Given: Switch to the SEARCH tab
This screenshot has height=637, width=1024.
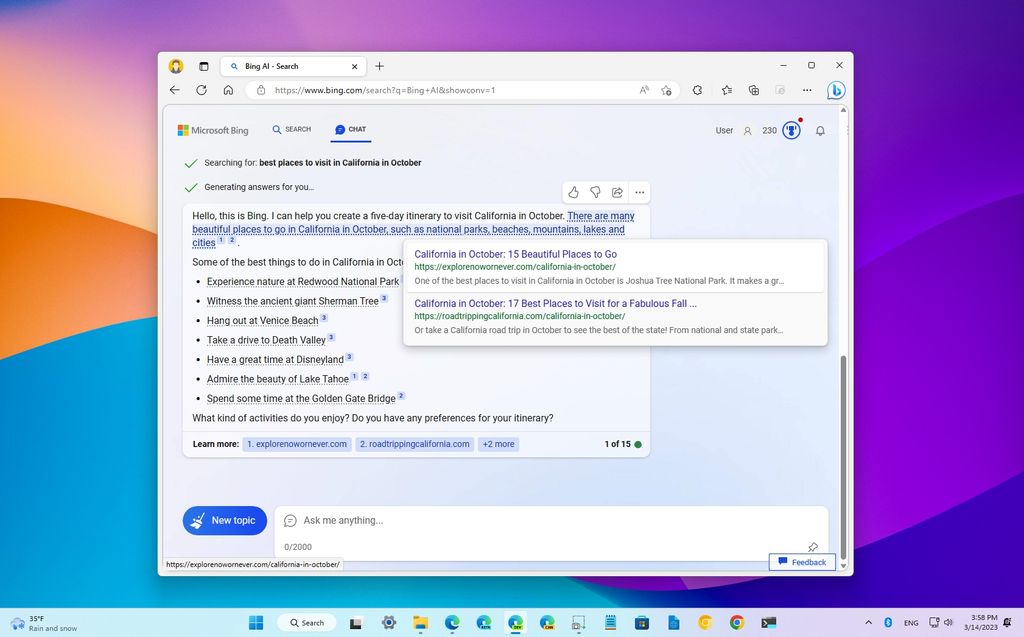Looking at the screenshot, I should pyautogui.click(x=292, y=129).
